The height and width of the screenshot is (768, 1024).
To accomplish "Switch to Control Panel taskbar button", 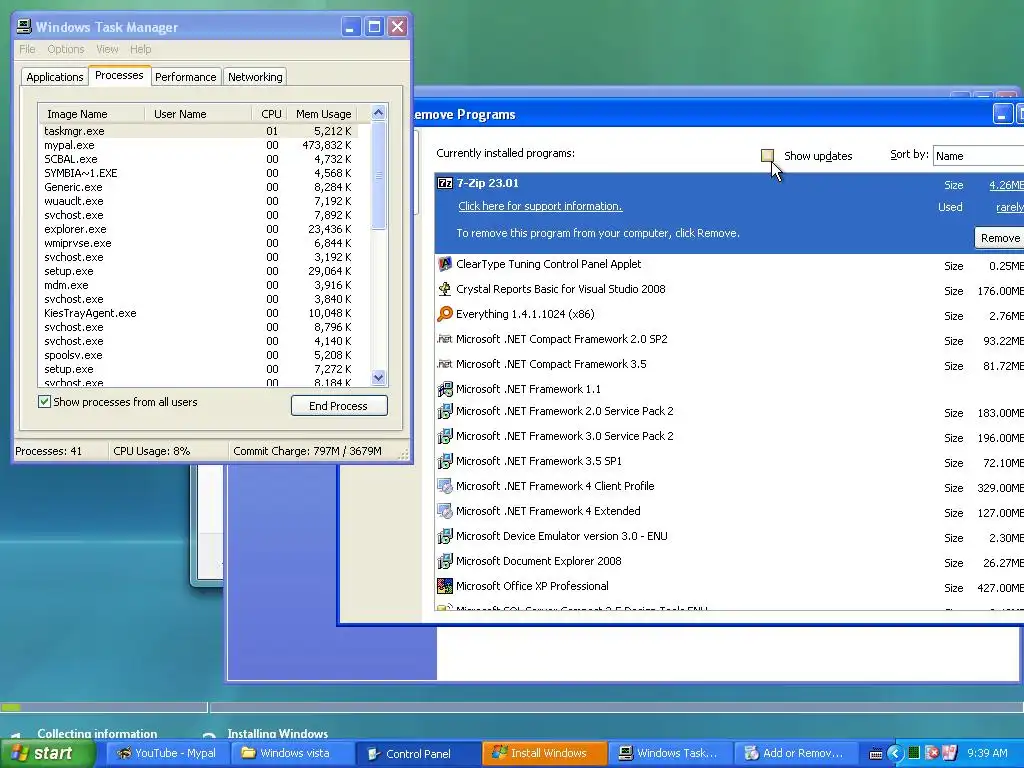I will point(418,754).
